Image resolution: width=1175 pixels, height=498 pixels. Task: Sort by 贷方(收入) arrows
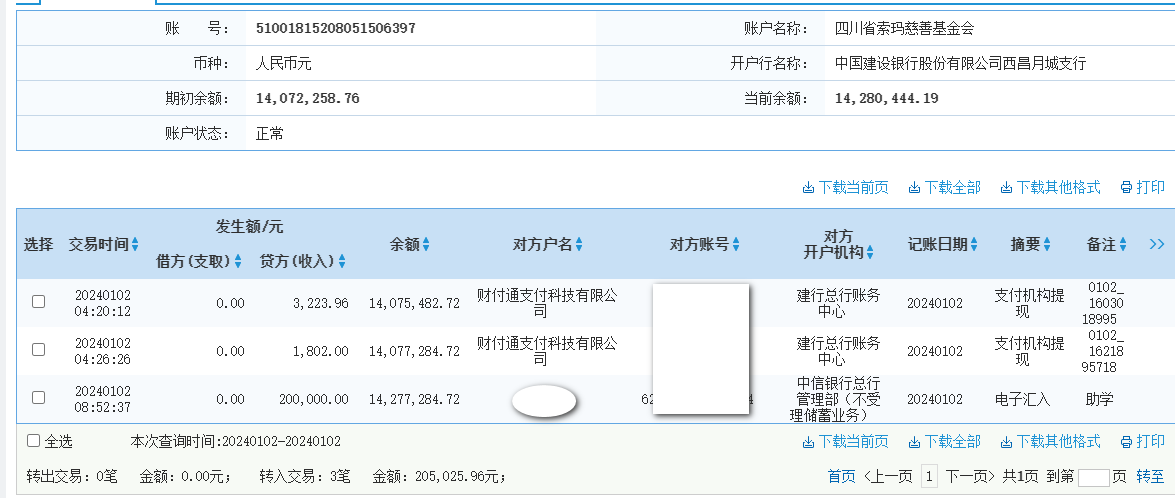342,261
